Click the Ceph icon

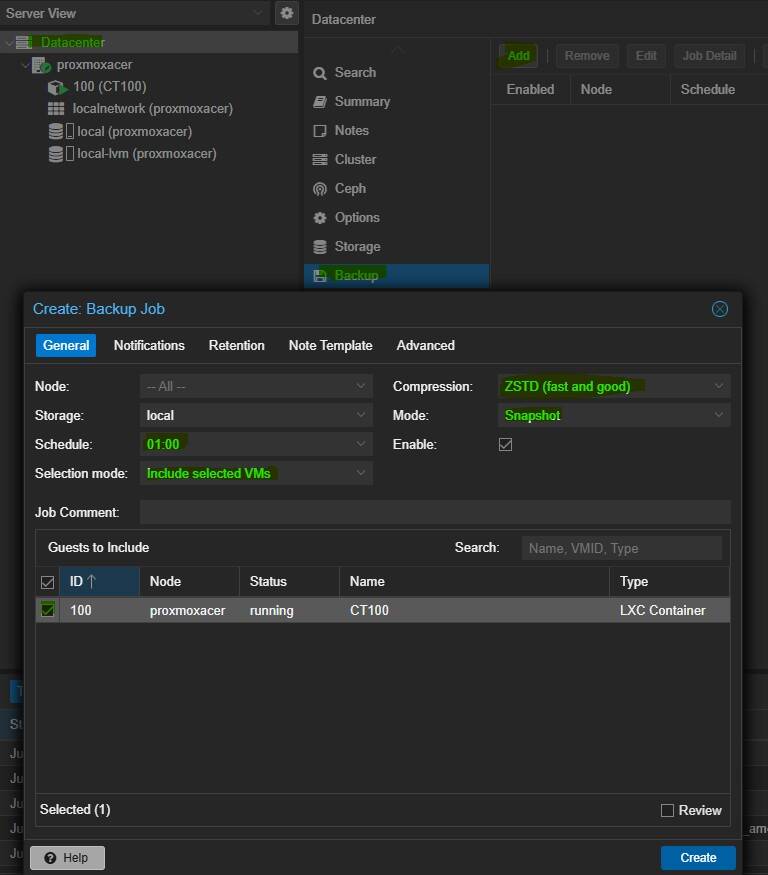pos(320,189)
